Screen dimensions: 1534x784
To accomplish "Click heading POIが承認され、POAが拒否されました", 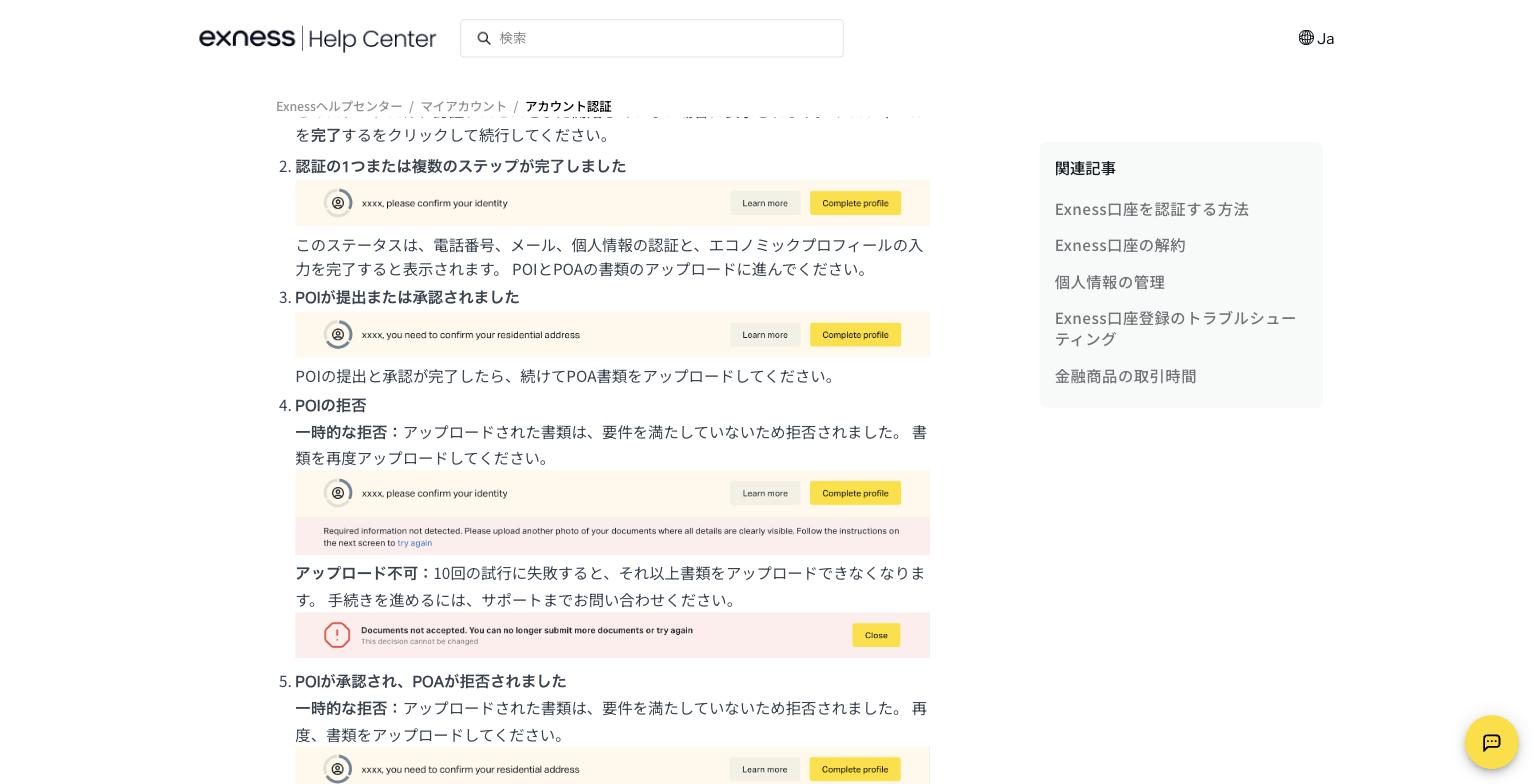I will click(430, 681).
